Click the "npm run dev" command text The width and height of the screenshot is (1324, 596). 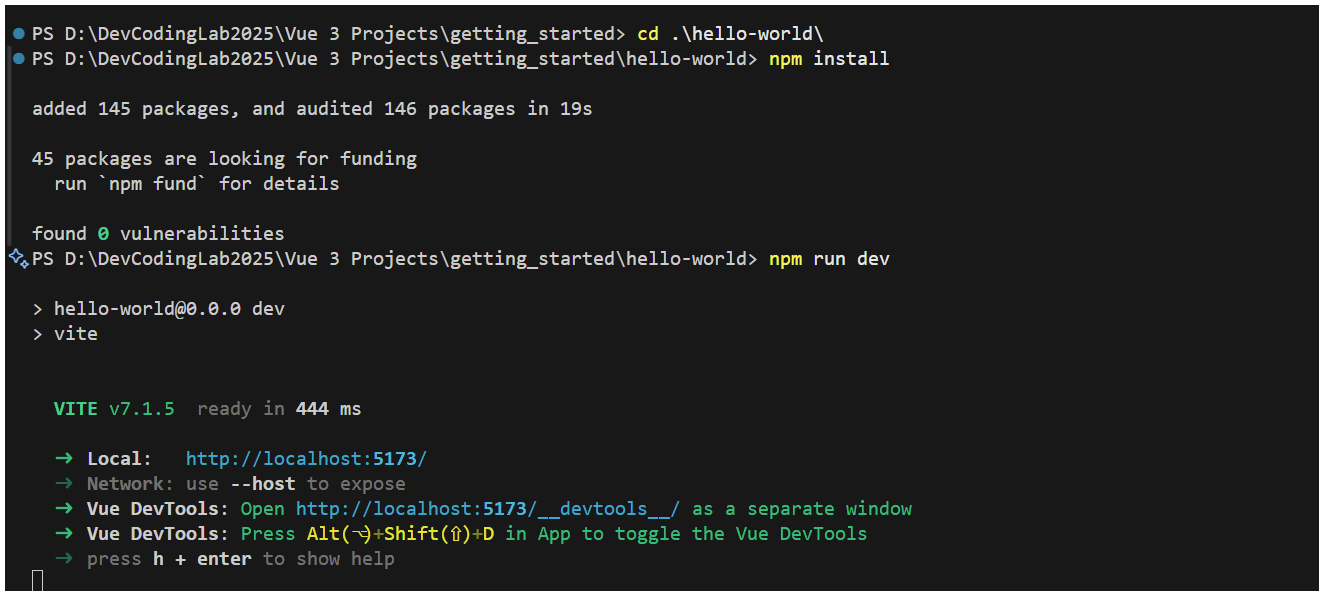pyautogui.click(x=829, y=259)
